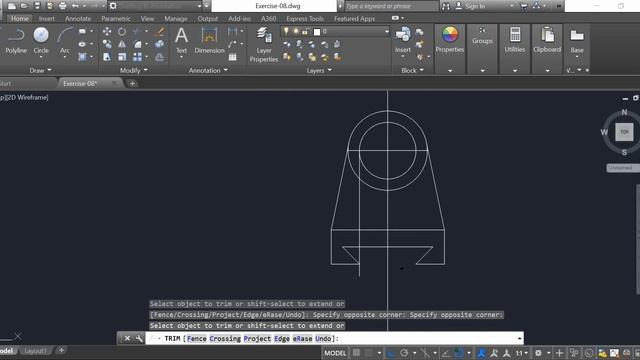Image resolution: width=640 pixels, height=360 pixels.
Task: Open annotation scale 1:1 dropdown
Action: click(521, 353)
